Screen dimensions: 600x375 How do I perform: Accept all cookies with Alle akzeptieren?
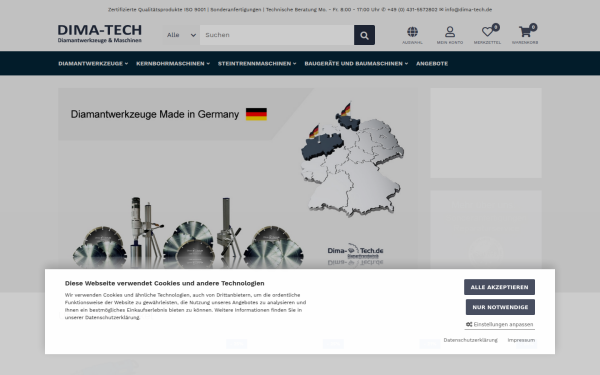499,287
